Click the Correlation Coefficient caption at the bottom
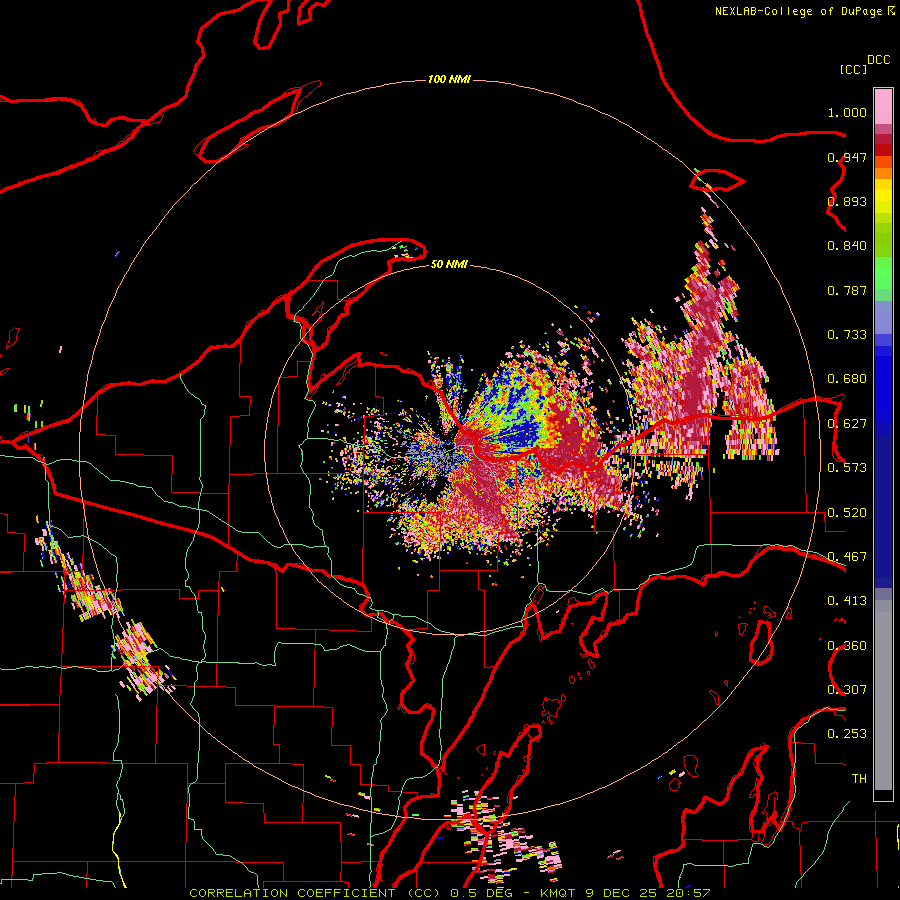Screen dimensions: 900x900 449,893
